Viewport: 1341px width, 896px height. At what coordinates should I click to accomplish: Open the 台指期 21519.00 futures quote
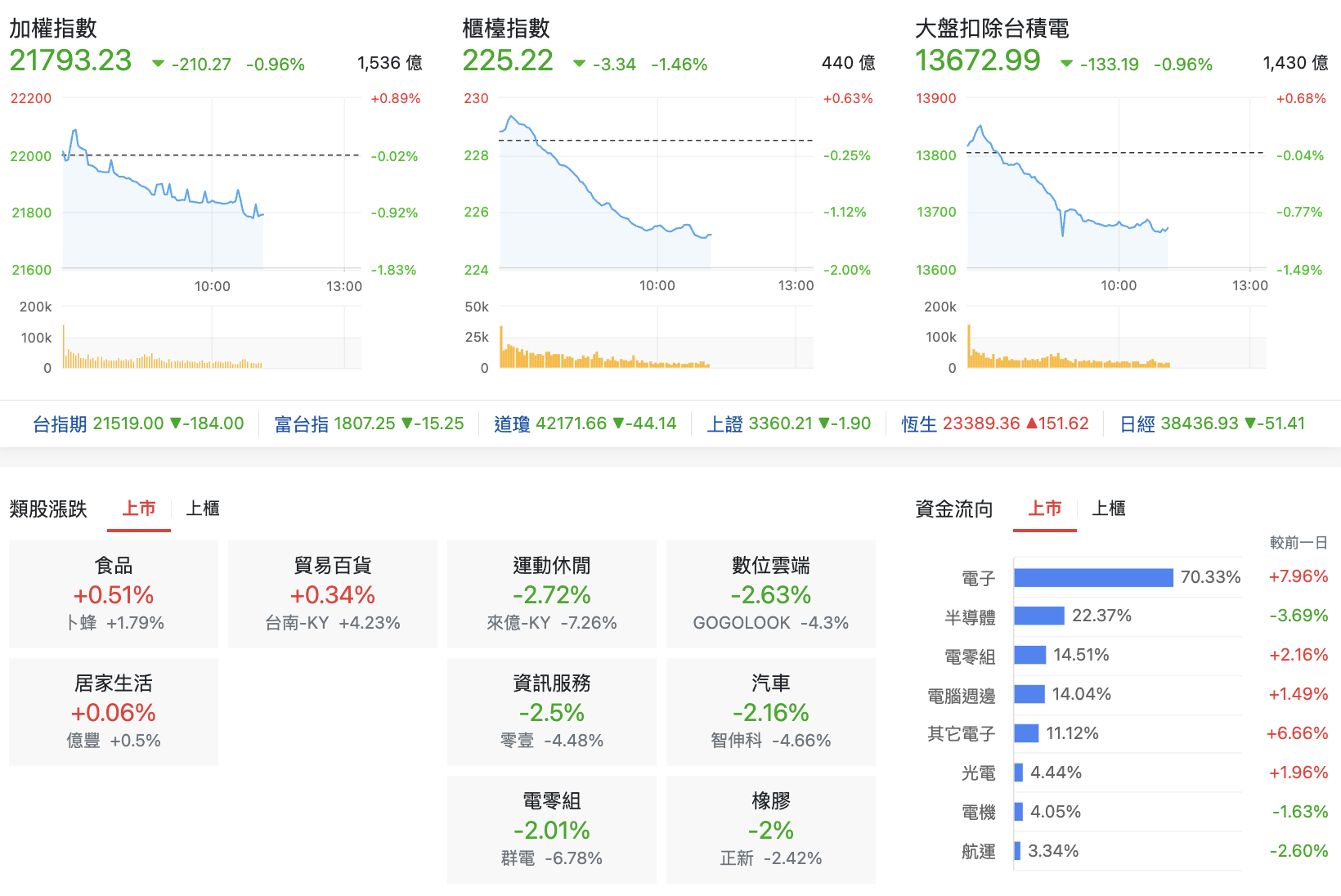click(138, 423)
